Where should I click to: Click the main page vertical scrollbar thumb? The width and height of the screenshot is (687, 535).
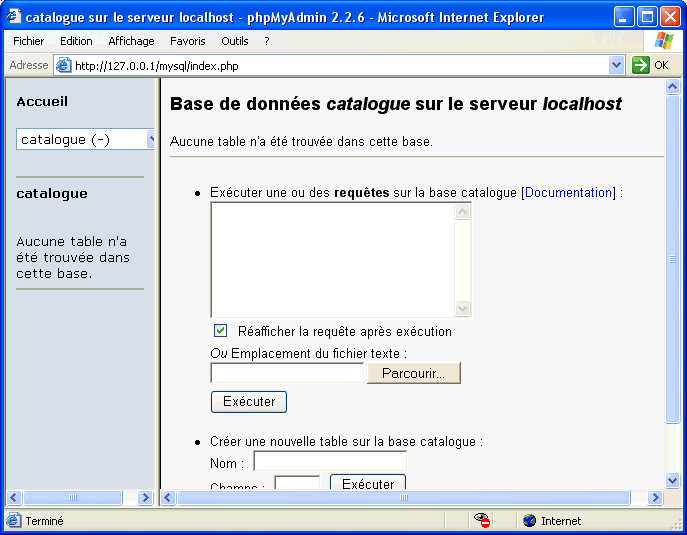coord(673,259)
